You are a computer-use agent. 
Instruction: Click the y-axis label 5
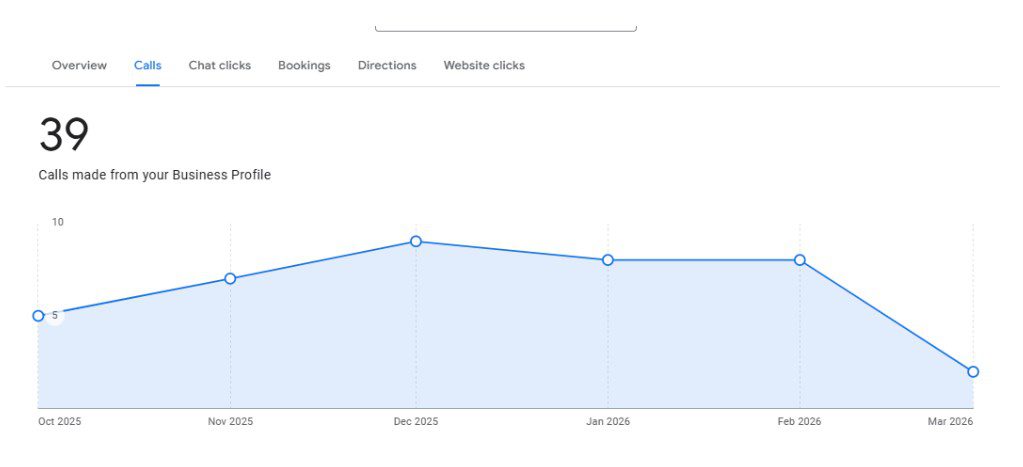55,316
